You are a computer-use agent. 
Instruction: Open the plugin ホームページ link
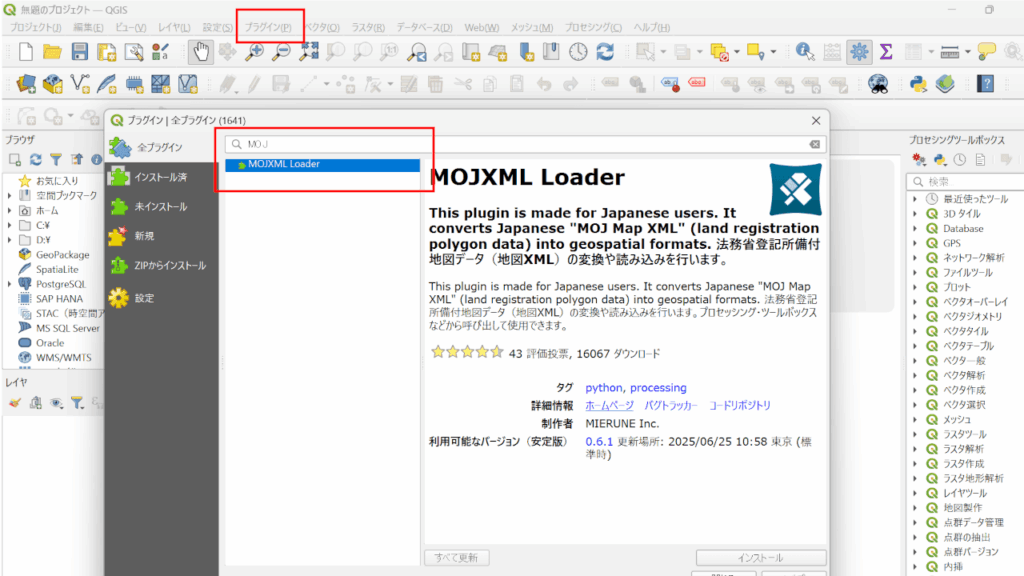[609, 406]
